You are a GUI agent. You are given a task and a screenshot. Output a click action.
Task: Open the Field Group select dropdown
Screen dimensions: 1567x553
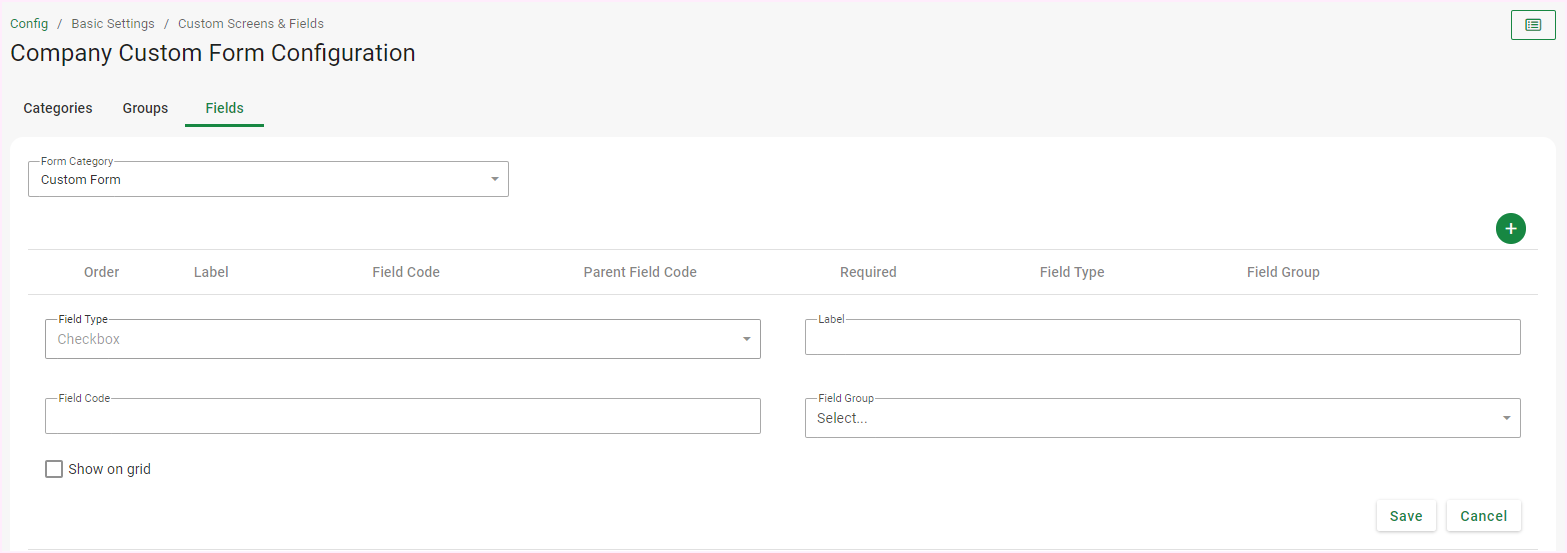tap(1162, 418)
